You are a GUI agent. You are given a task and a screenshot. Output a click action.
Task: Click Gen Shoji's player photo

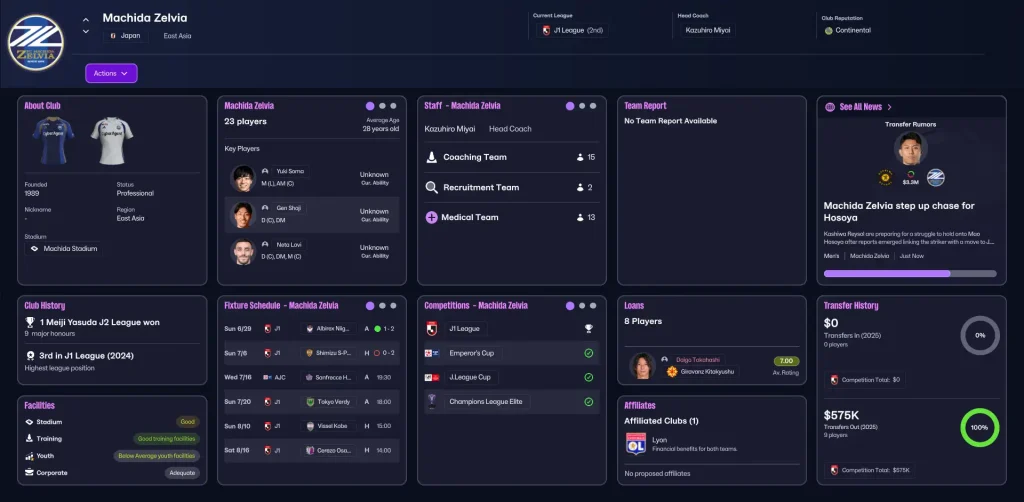(x=243, y=215)
